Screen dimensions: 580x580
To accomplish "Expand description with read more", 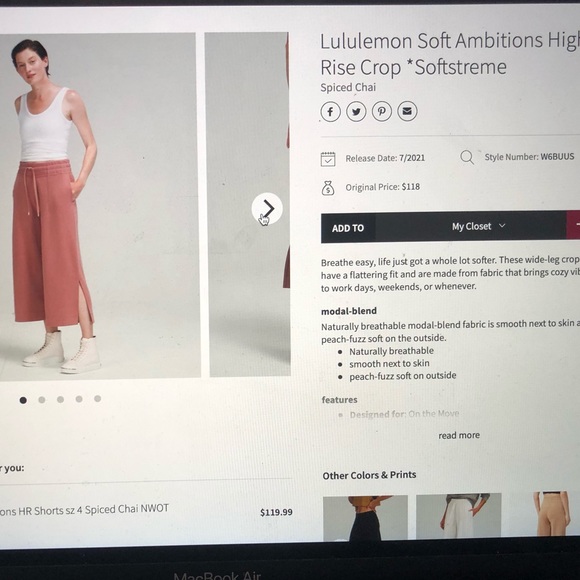I will point(459,435).
